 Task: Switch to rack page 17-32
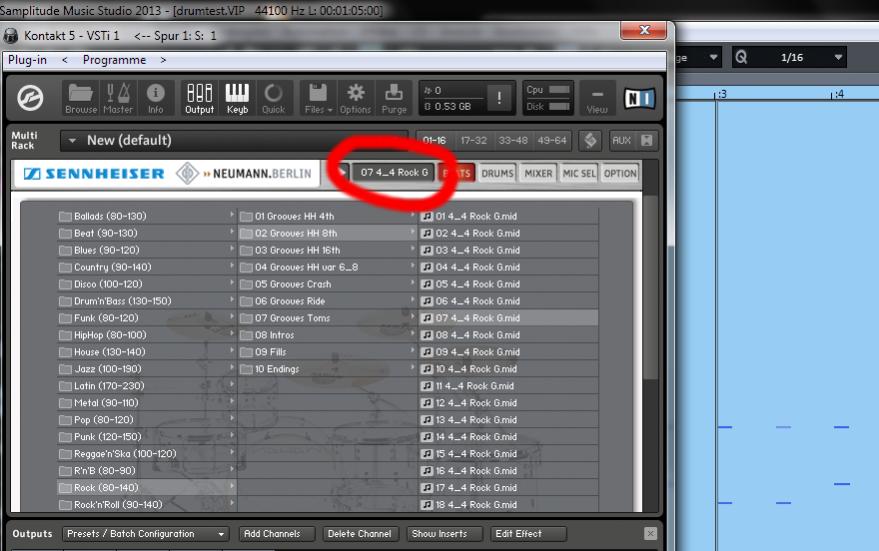(474, 140)
